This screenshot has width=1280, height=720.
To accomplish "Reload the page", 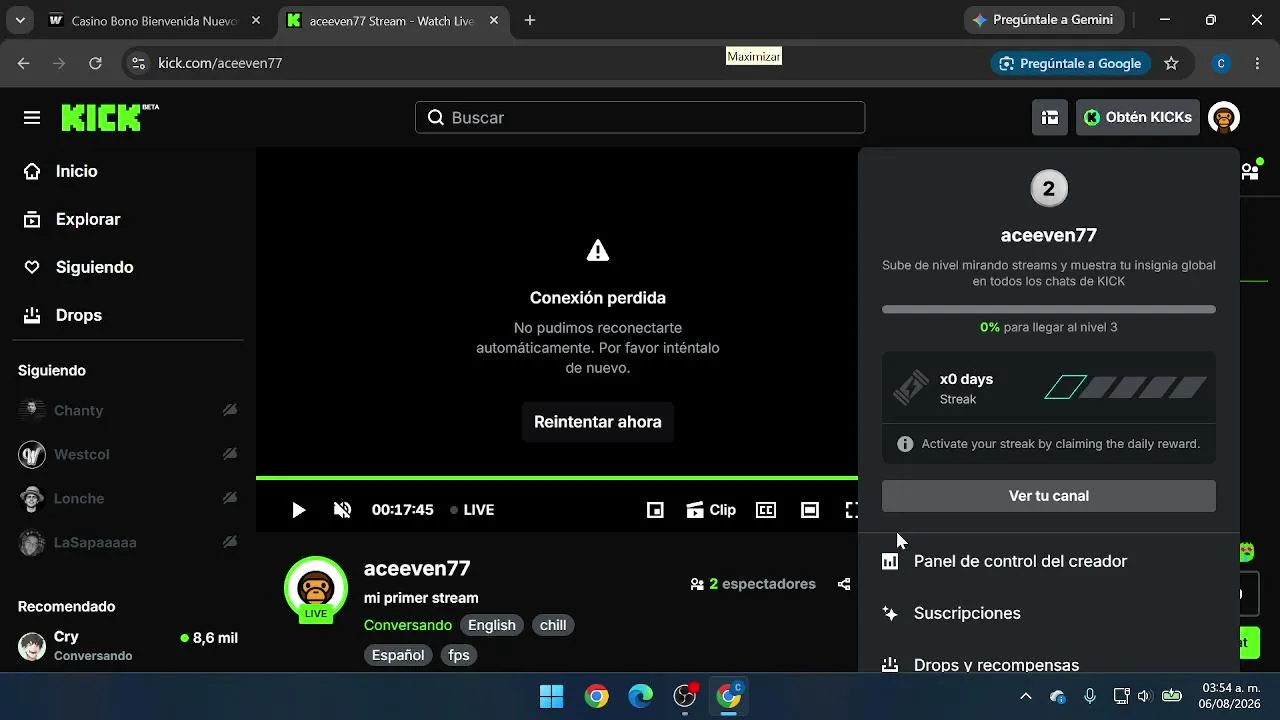I will [95, 63].
